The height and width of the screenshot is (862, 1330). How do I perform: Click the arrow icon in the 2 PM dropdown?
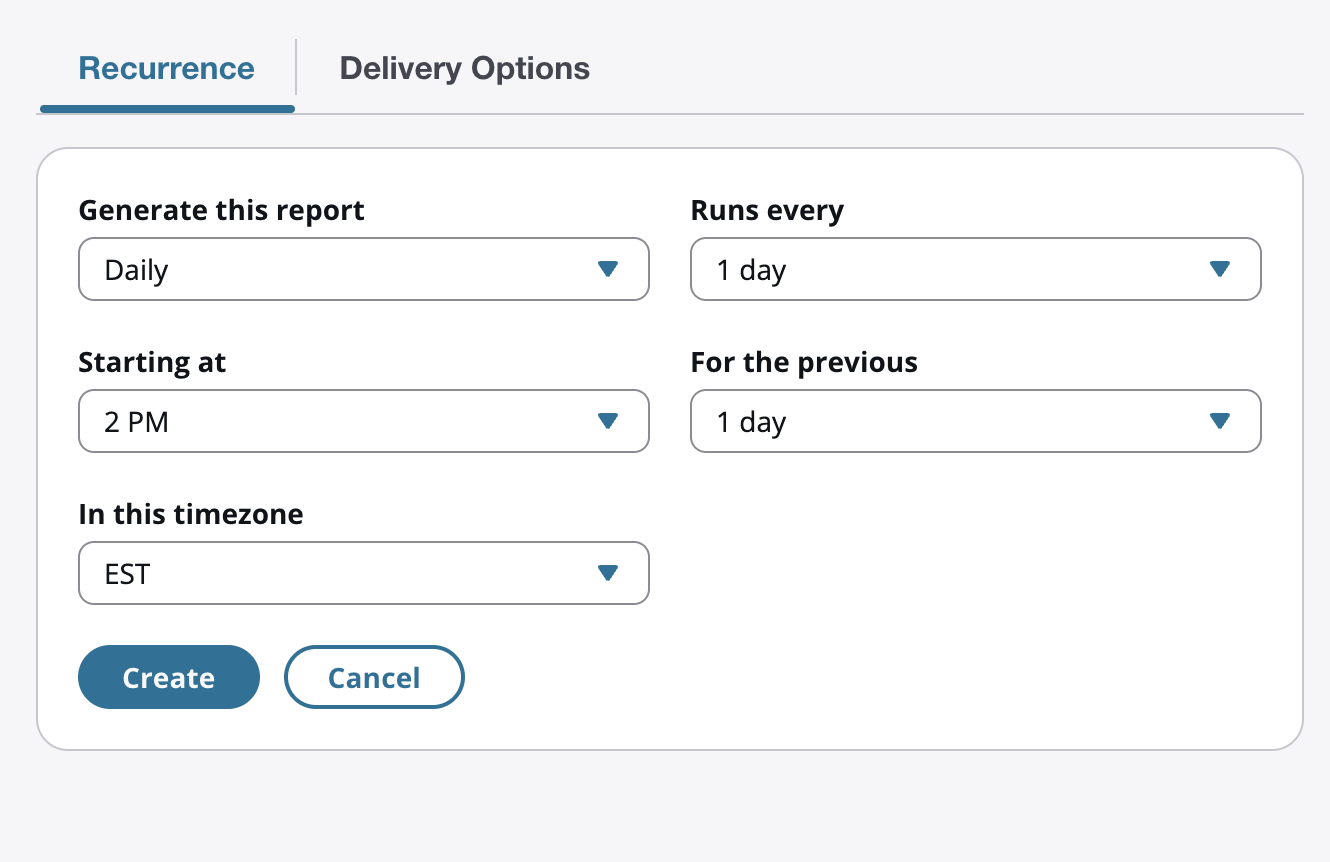tap(608, 421)
